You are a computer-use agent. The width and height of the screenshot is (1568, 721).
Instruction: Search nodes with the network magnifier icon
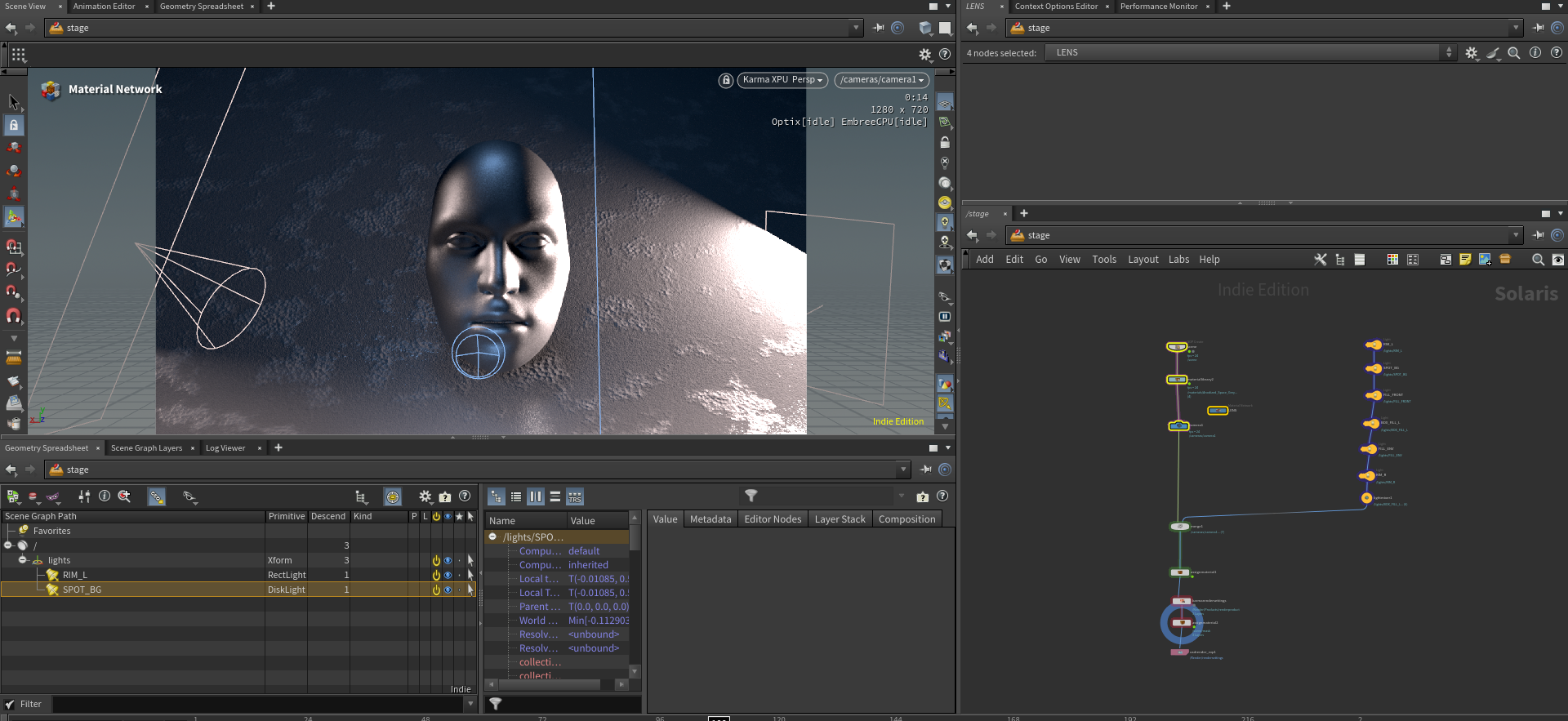coord(1538,260)
